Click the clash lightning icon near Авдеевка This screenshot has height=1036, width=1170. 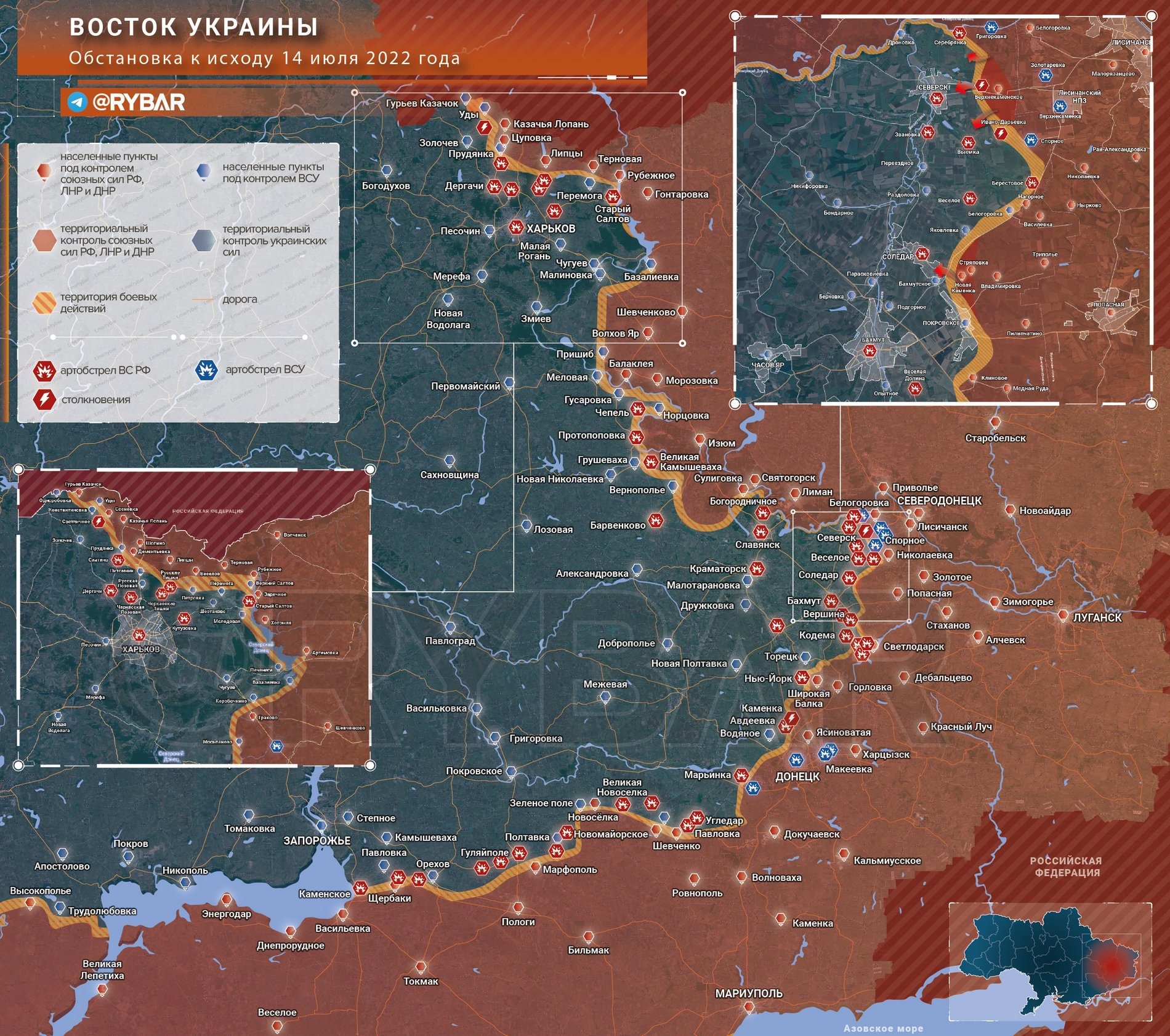(x=792, y=718)
